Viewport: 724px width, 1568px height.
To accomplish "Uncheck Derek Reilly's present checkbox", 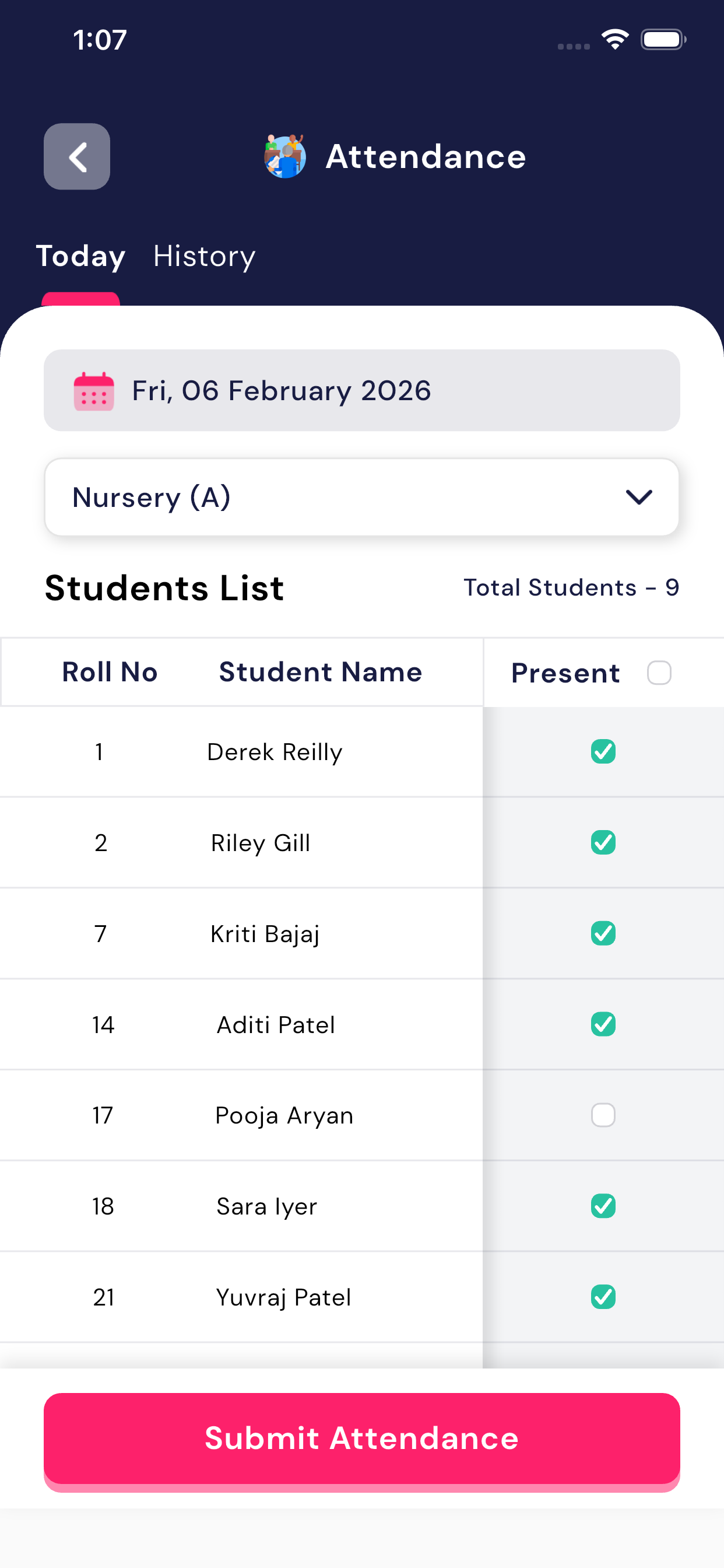I will click(x=603, y=752).
